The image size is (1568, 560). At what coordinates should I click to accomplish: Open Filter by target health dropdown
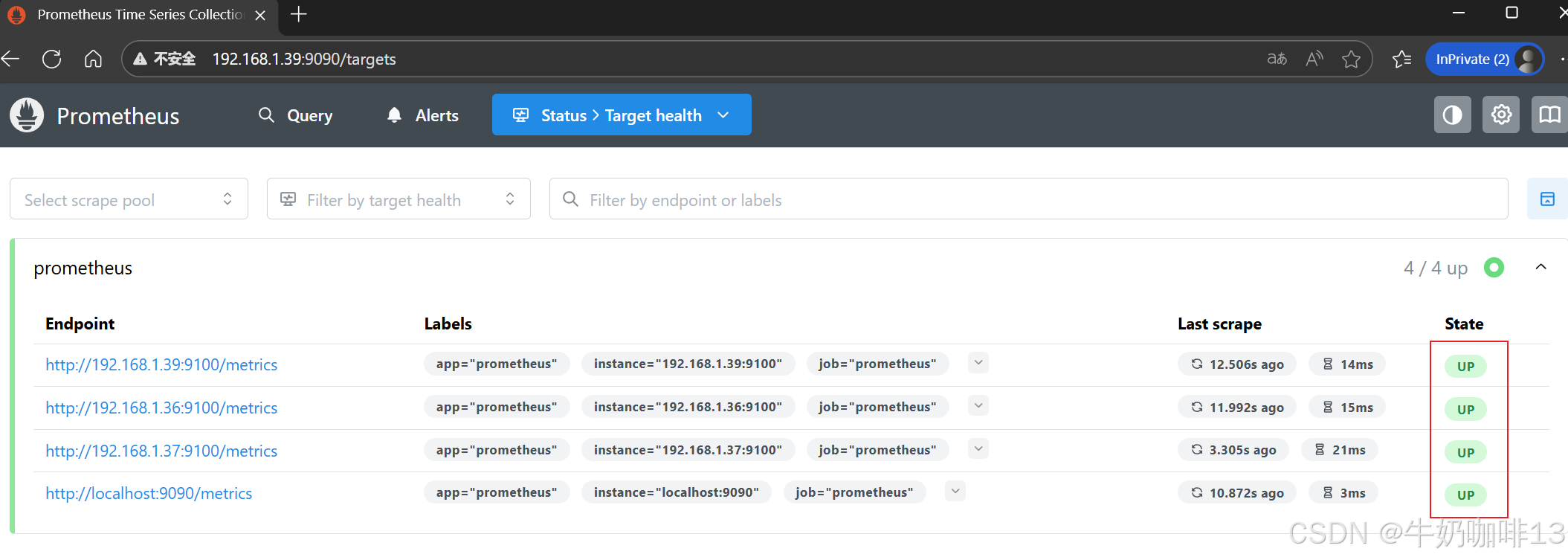click(x=399, y=199)
